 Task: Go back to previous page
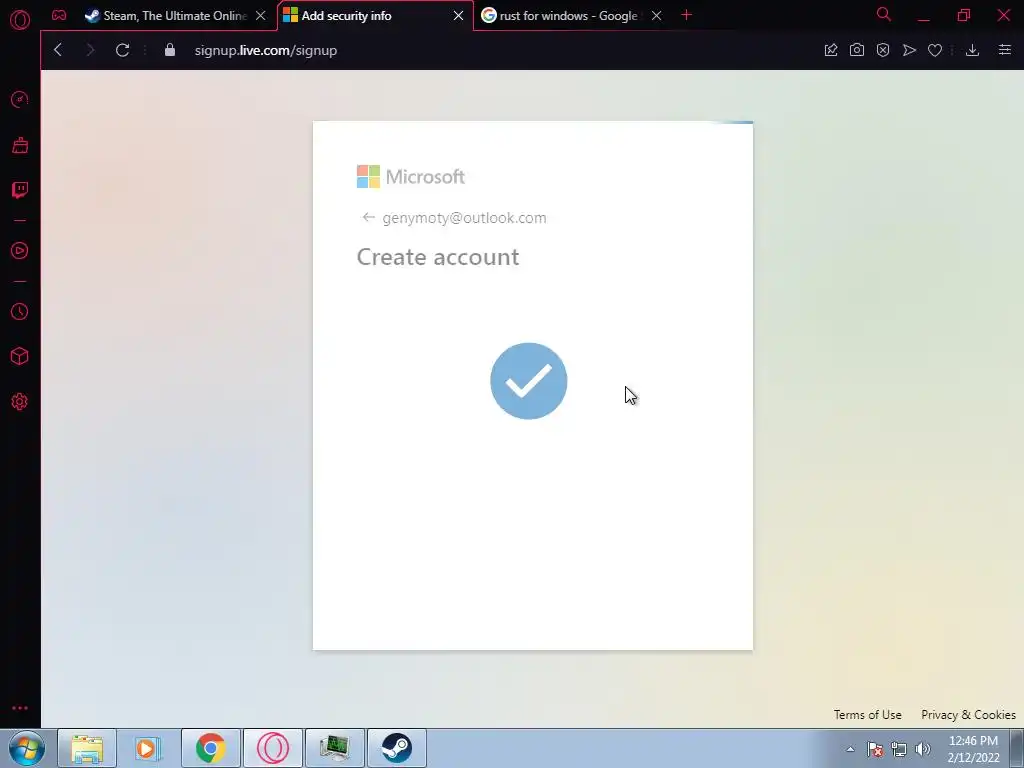click(x=58, y=50)
